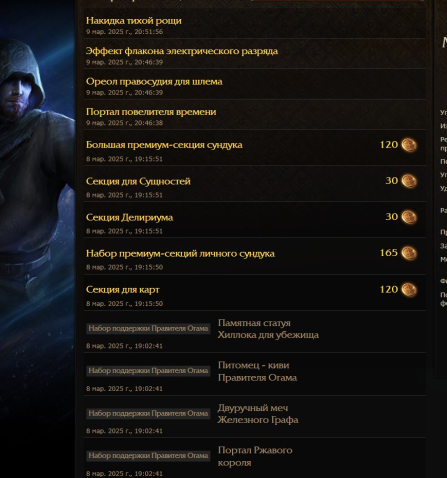
Task: Click the Секция для Сущностей title
Action: tap(138, 181)
